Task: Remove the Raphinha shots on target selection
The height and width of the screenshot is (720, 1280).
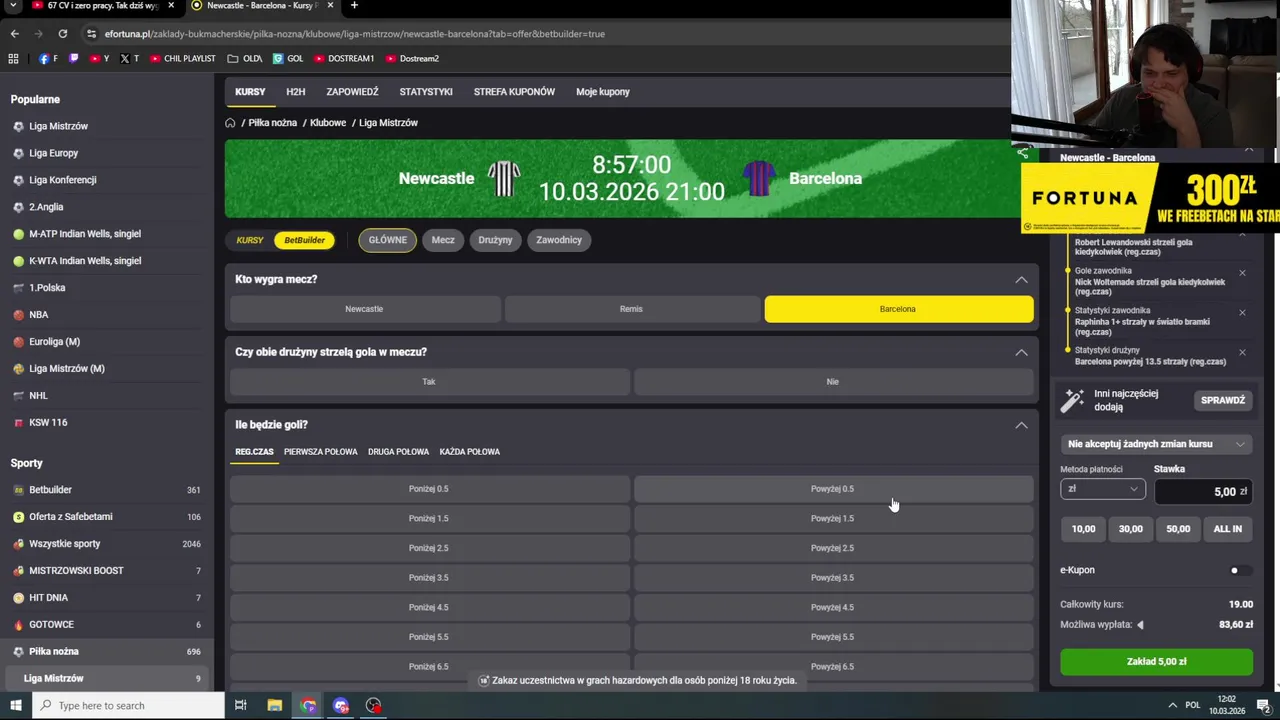Action: click(x=1242, y=313)
